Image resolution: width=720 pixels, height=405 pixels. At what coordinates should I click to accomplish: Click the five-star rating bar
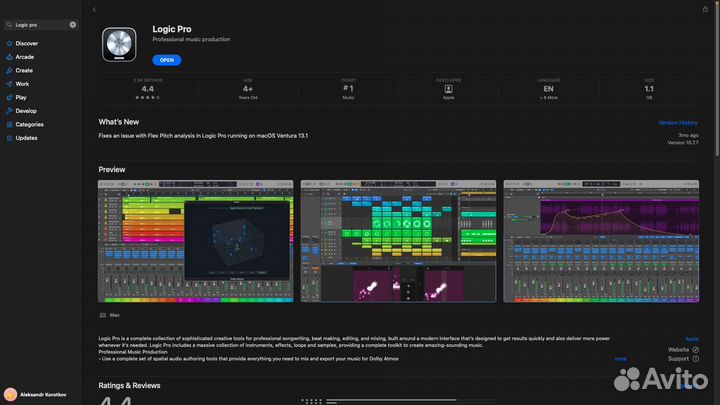[391, 400]
